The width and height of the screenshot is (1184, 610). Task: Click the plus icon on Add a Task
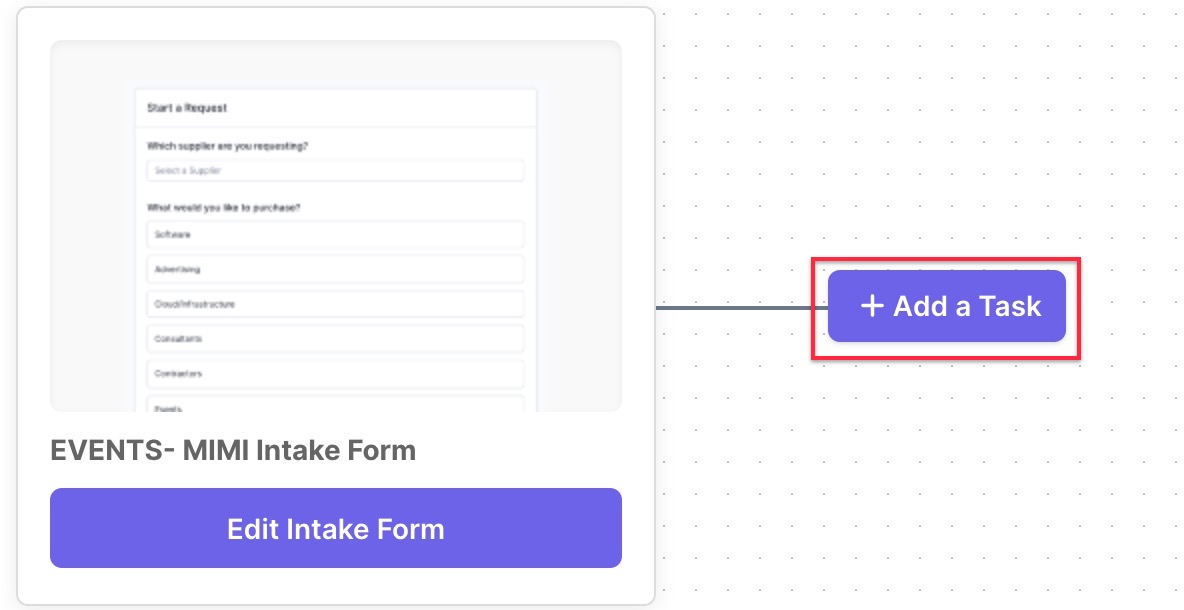(x=872, y=306)
